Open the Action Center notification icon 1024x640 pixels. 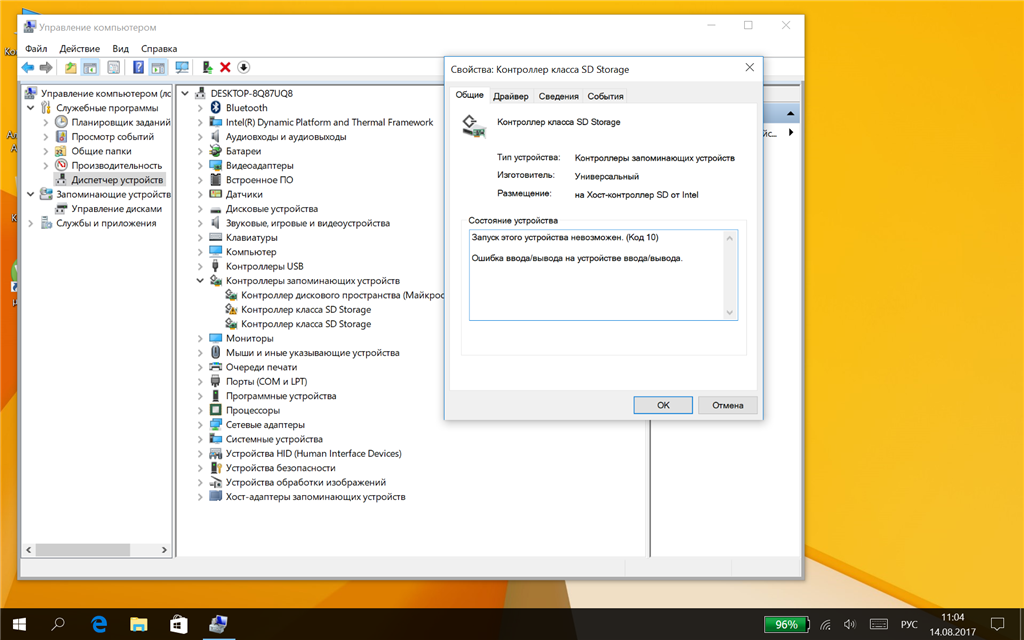pyautogui.click(x=997, y=624)
